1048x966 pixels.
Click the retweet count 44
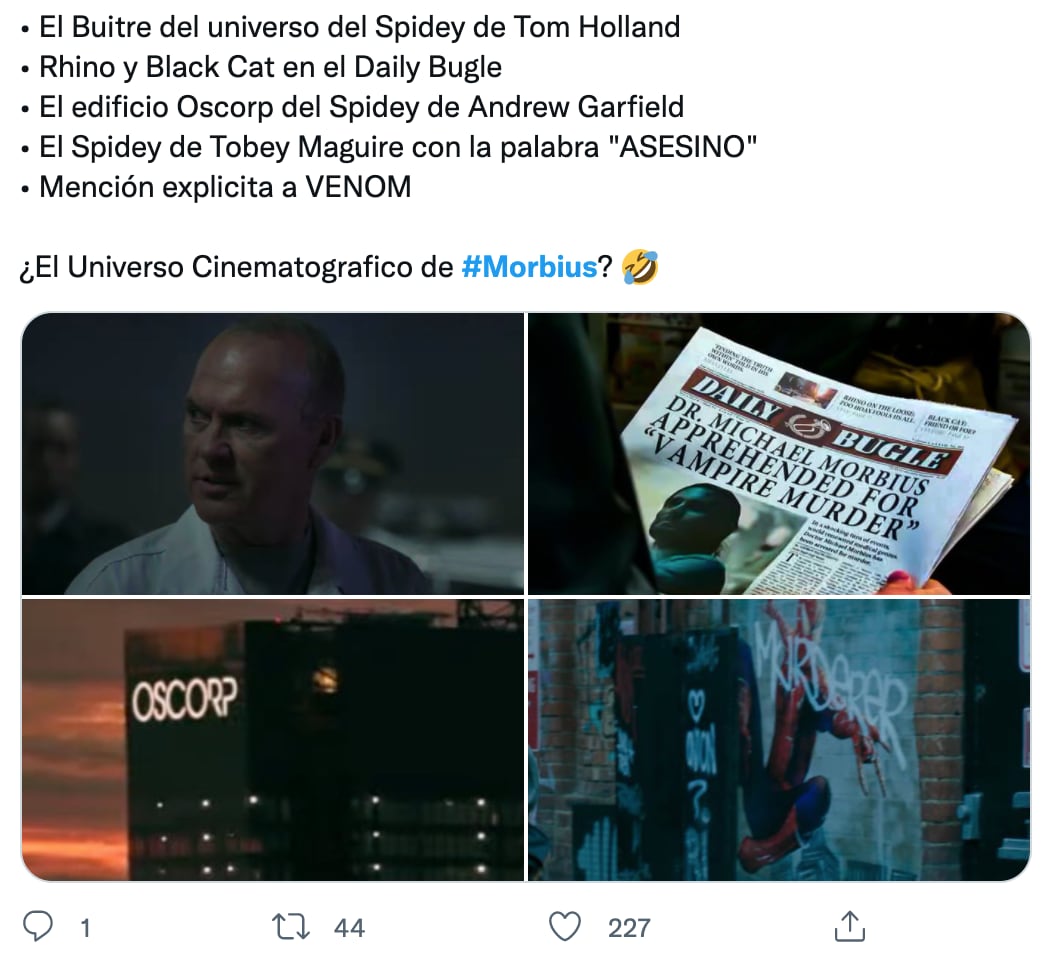[349, 928]
